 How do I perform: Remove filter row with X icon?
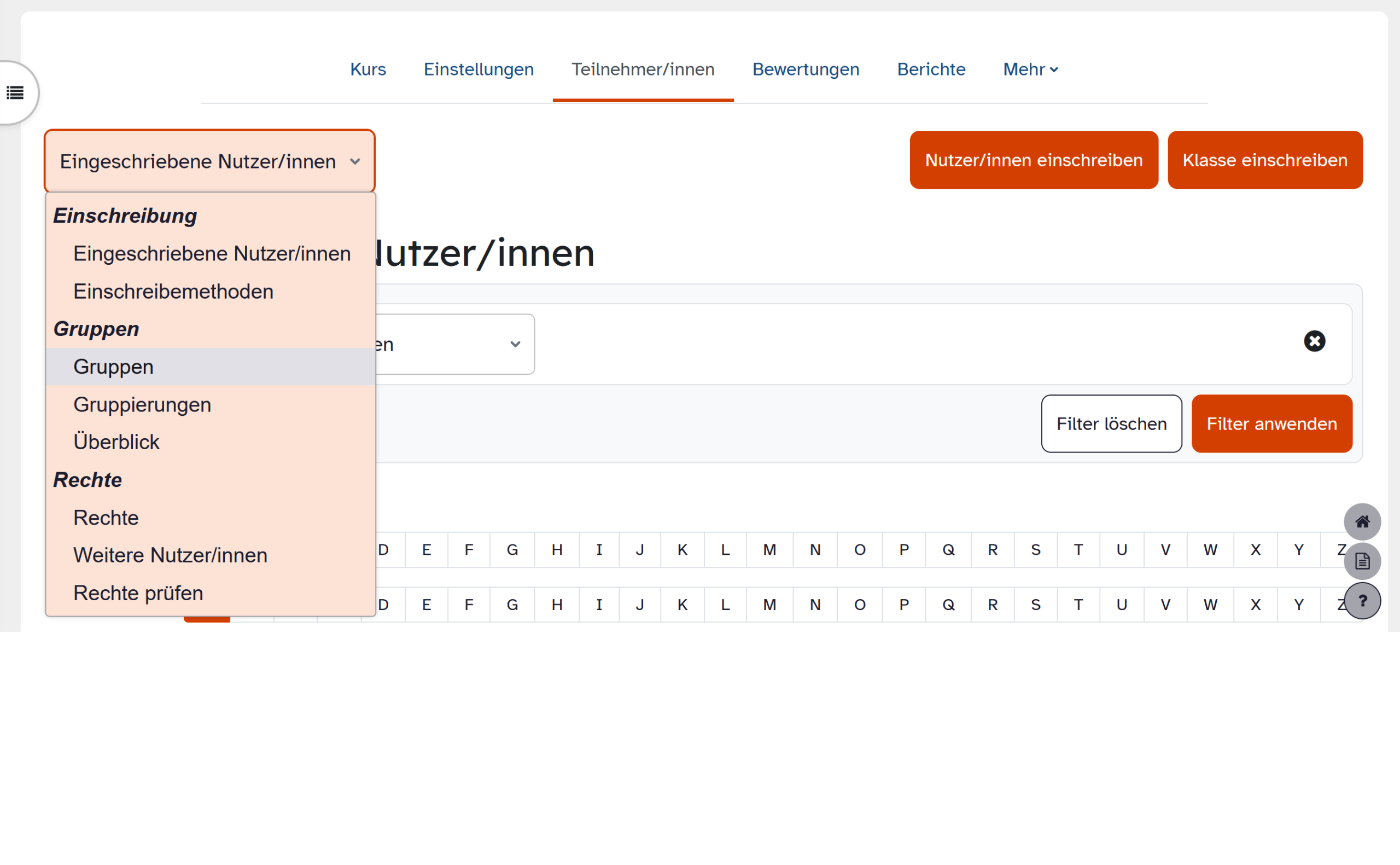point(1314,341)
